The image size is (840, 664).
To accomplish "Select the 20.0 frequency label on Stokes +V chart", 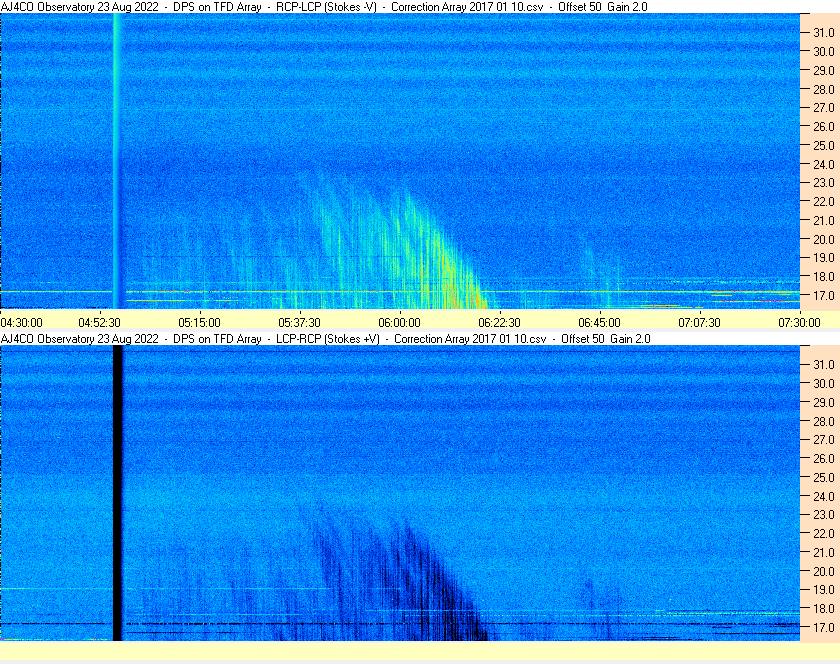I will coord(824,571).
